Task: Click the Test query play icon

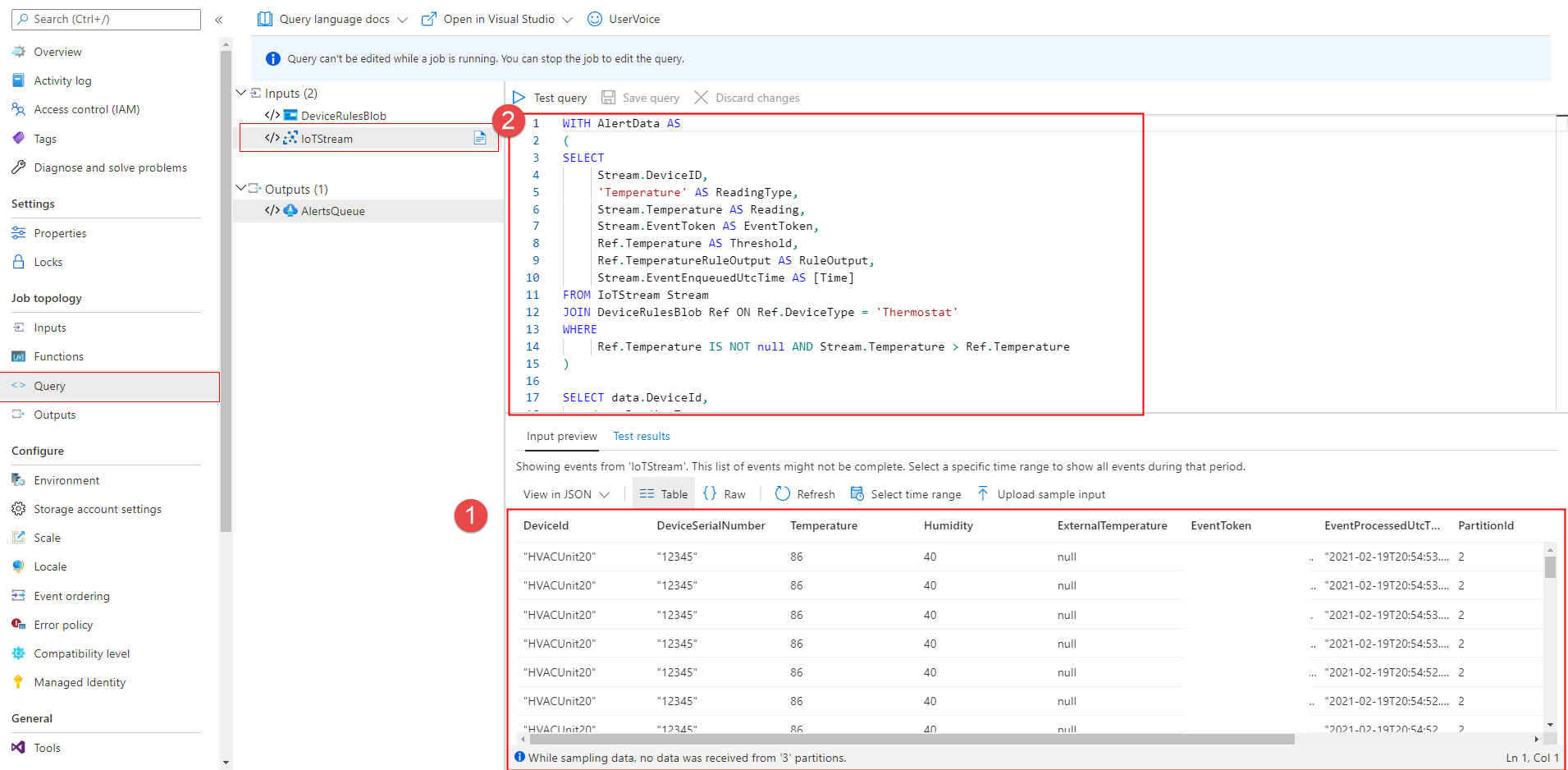Action: tap(519, 98)
